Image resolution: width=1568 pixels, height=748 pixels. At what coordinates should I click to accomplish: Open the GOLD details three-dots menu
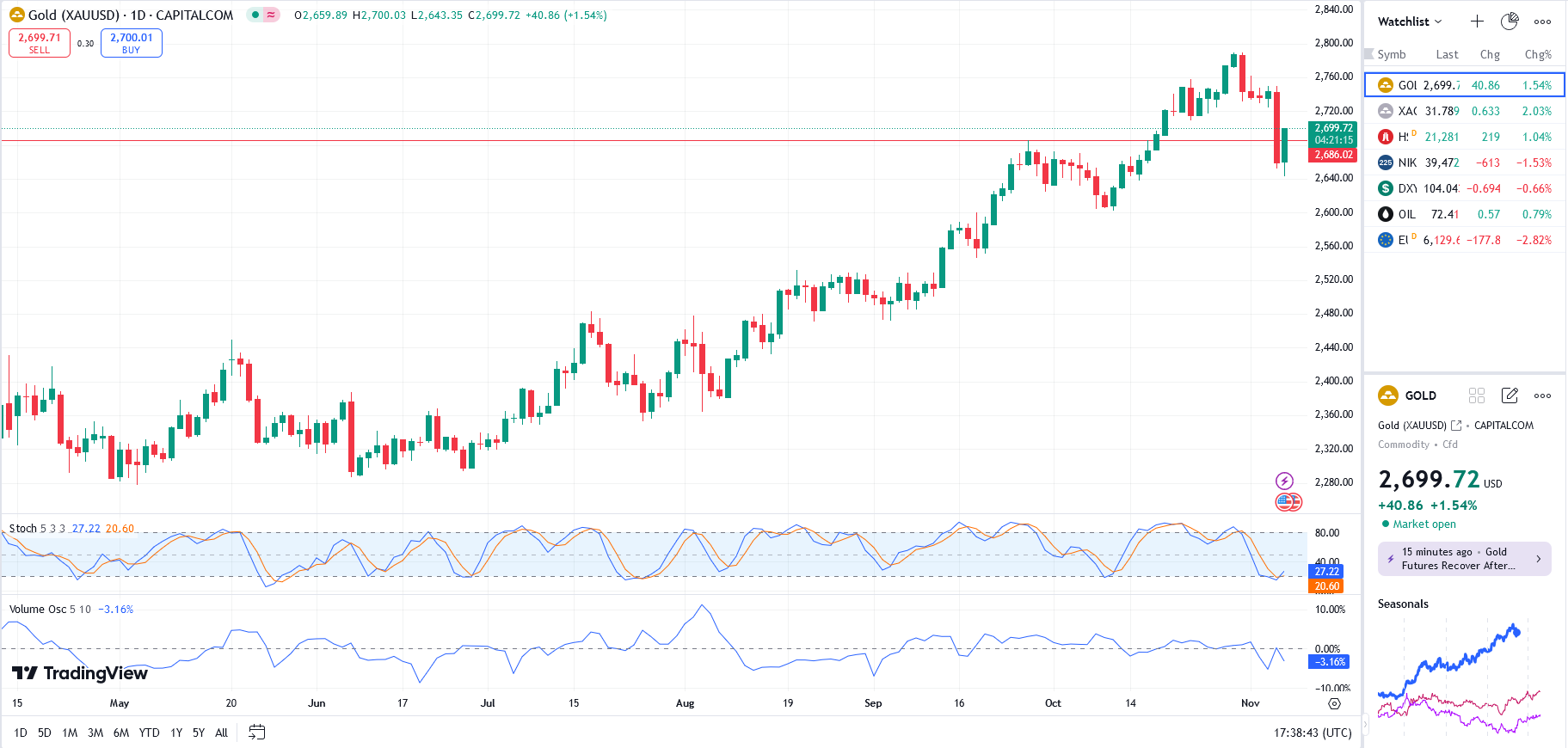pos(1542,395)
